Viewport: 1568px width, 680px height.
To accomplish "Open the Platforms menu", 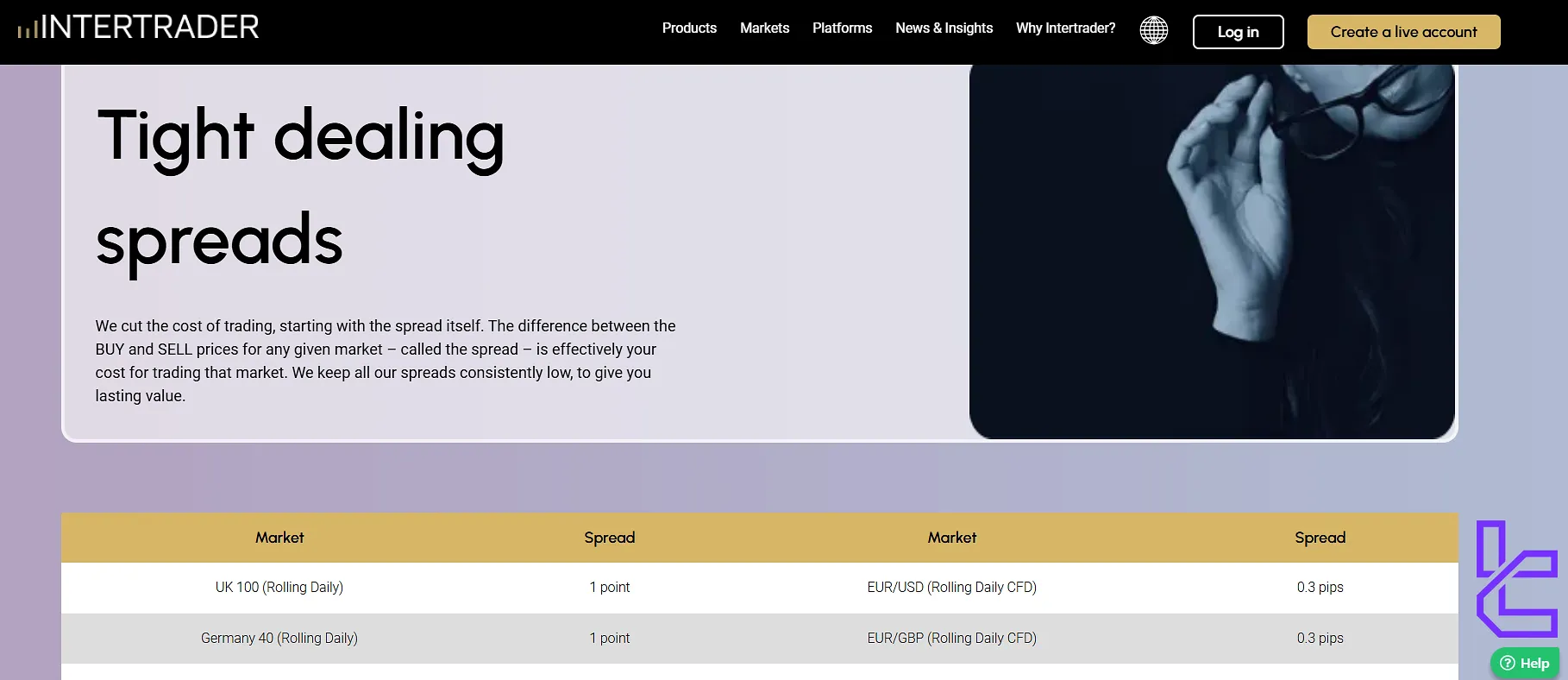I will pyautogui.click(x=842, y=28).
